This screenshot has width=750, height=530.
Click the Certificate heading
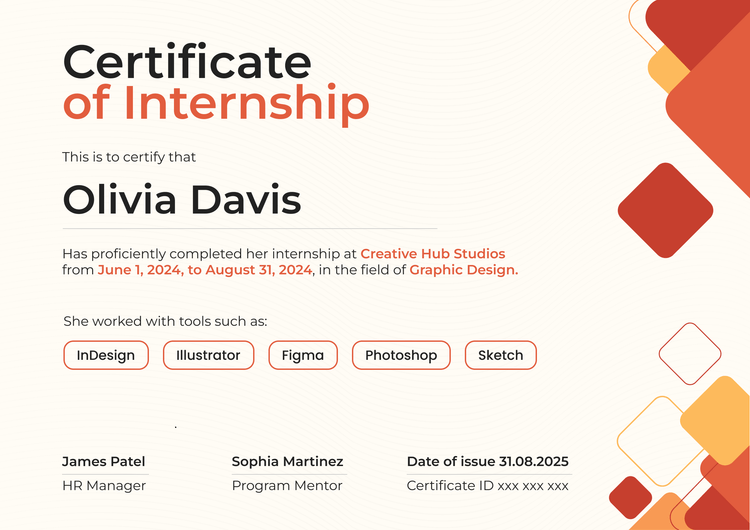click(x=187, y=62)
